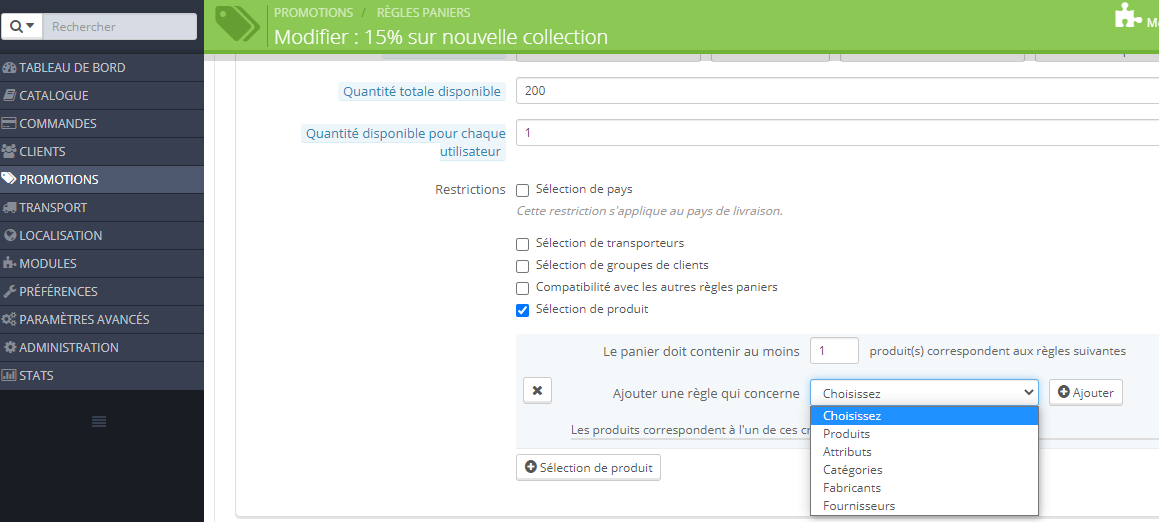Edit minimum product count field
1159x522 pixels.
(x=835, y=350)
